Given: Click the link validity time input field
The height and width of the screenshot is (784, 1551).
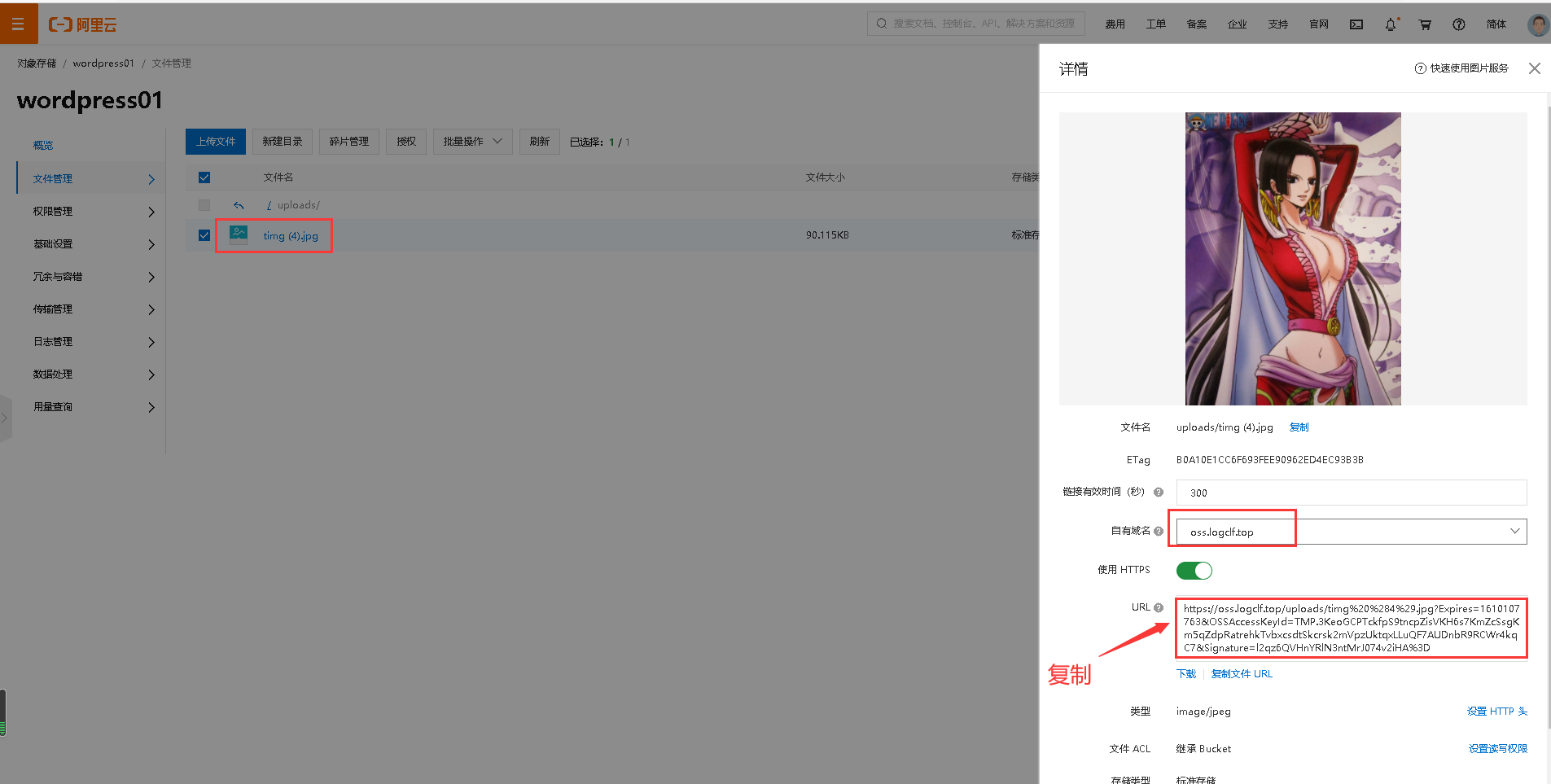Looking at the screenshot, I should tap(1352, 493).
